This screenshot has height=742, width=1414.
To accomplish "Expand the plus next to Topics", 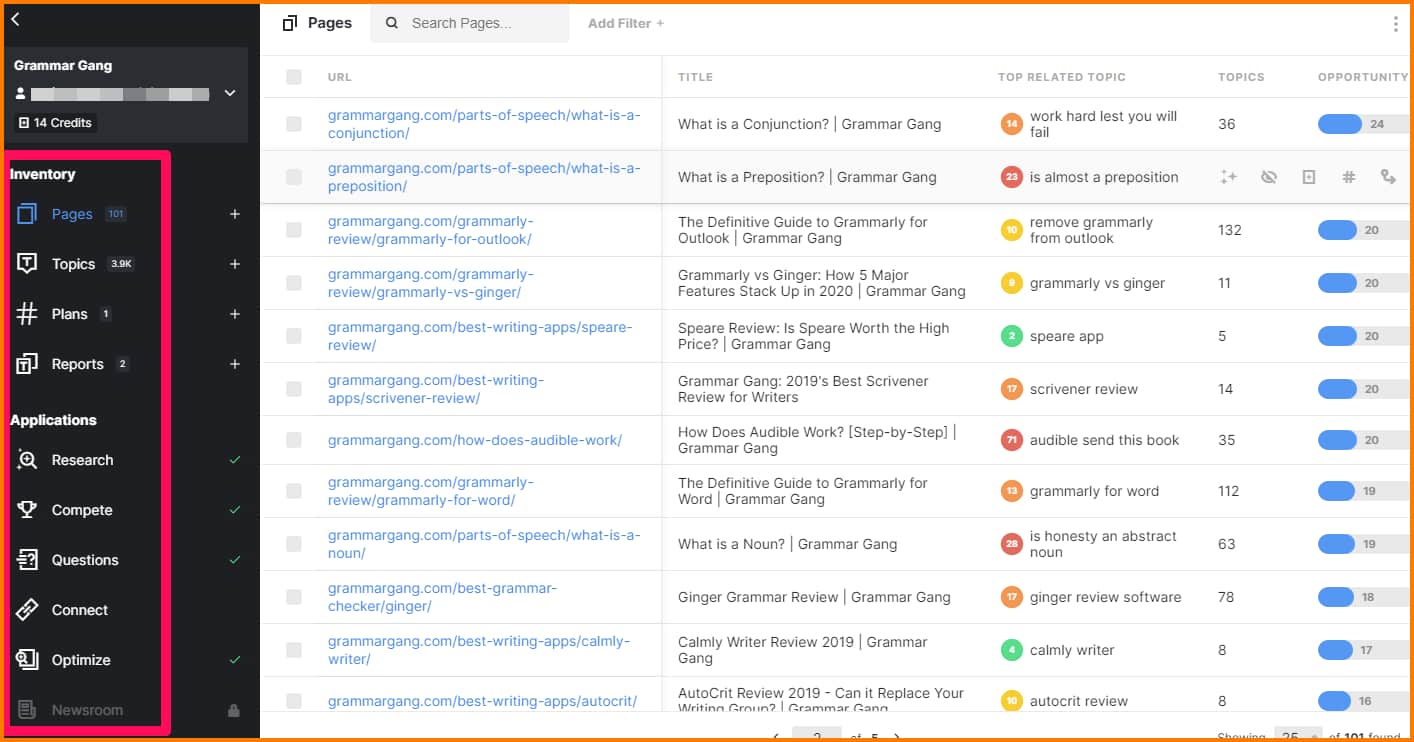I will (x=235, y=264).
